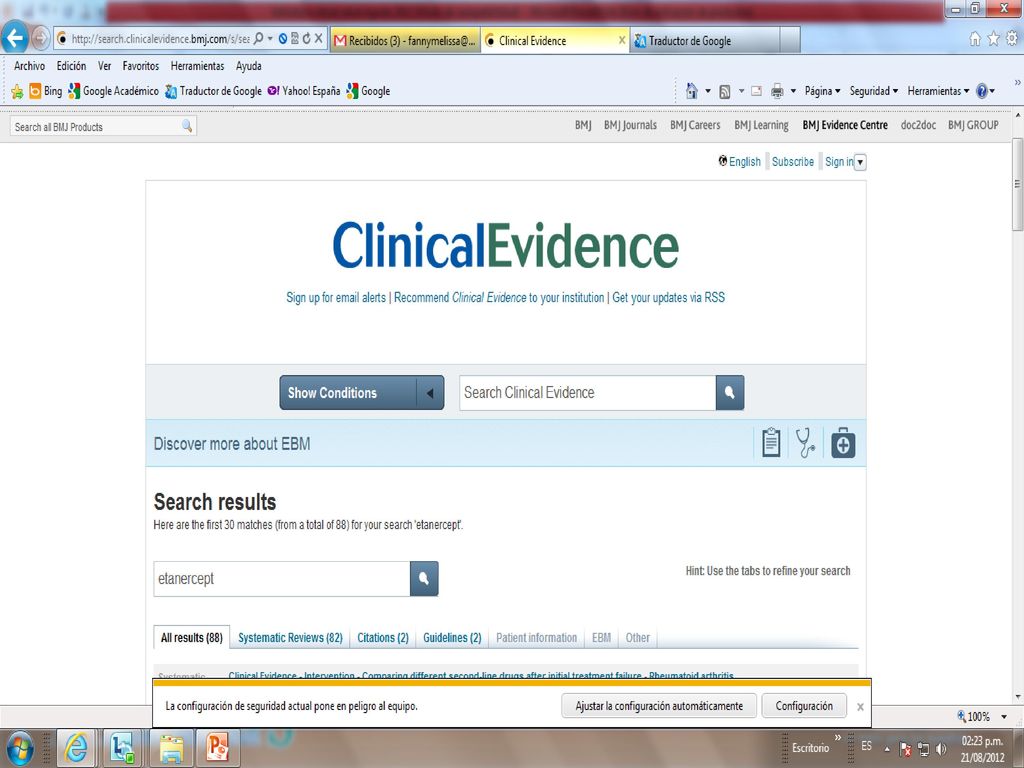Click the Search Clinical Evidence magnifier button
Image resolution: width=1024 pixels, height=768 pixels.
[x=729, y=392]
